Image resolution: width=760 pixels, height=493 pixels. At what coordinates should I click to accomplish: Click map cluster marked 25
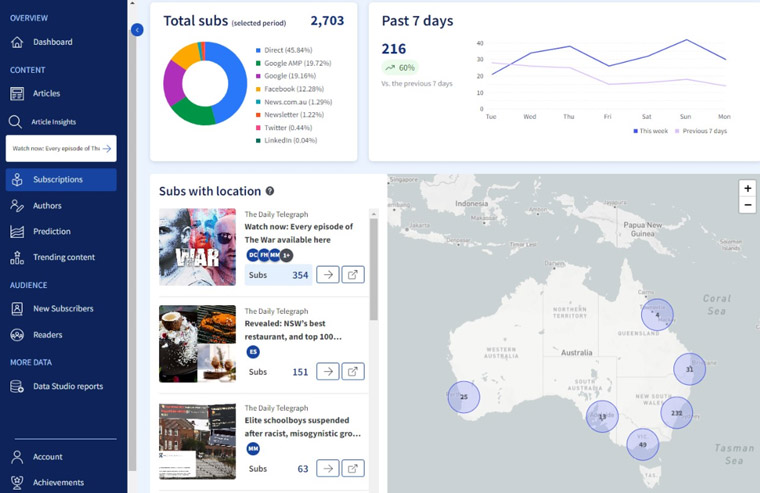[x=464, y=397]
